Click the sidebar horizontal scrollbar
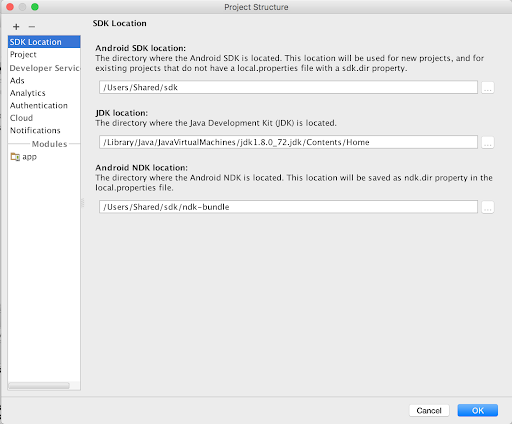Image resolution: width=512 pixels, height=424 pixels. pyautogui.click(x=39, y=386)
